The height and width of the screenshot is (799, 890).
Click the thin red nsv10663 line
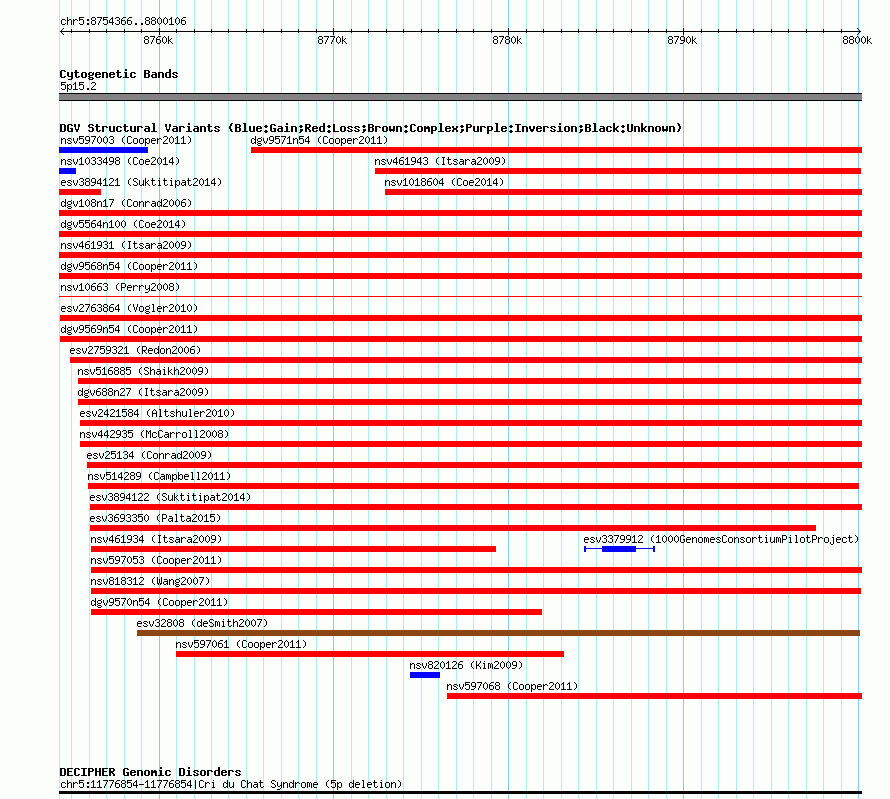pos(460,297)
